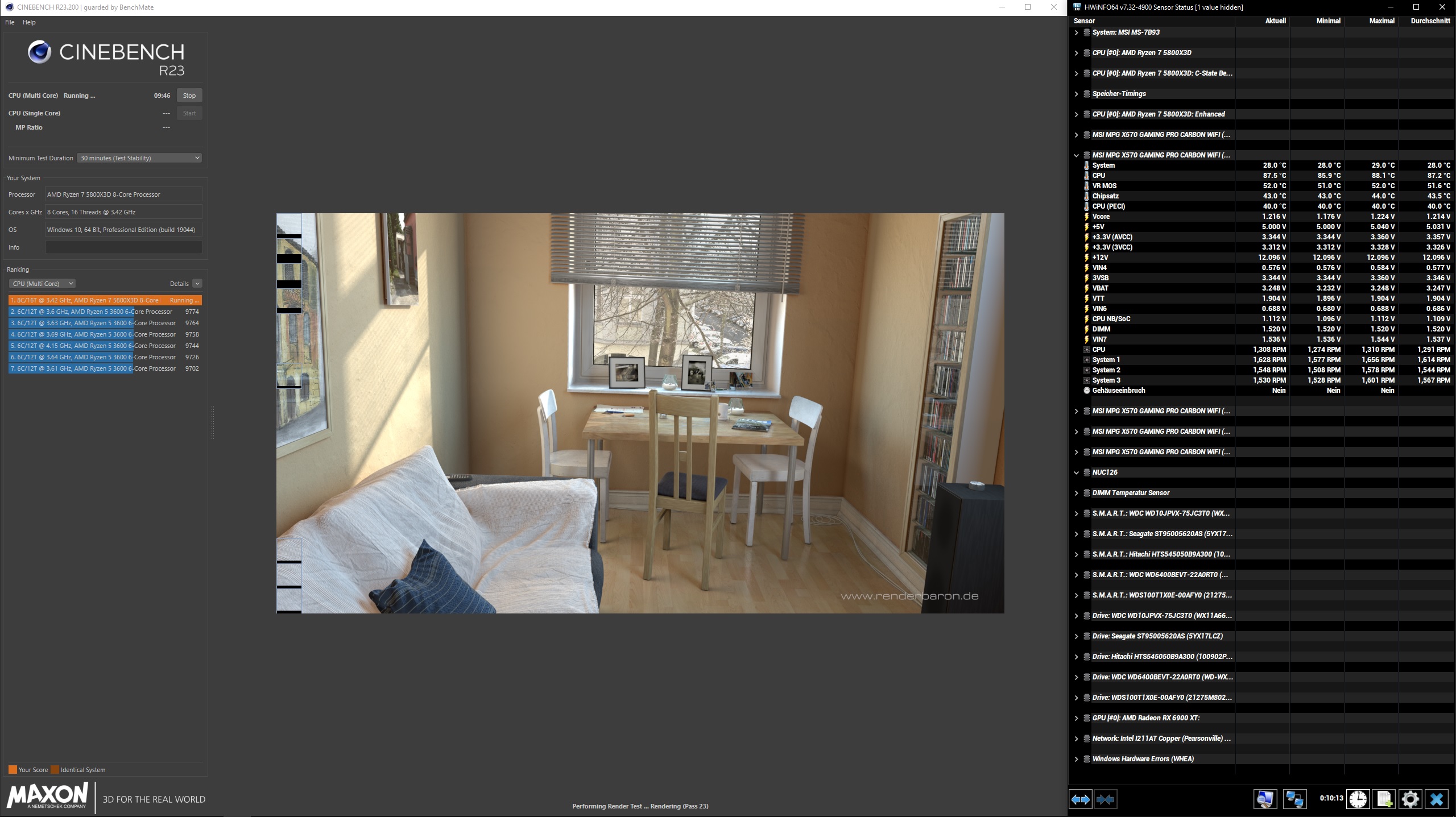1456x817 pixels.
Task: Open HWiNFO sensor settings gear icon
Action: coord(1410,799)
